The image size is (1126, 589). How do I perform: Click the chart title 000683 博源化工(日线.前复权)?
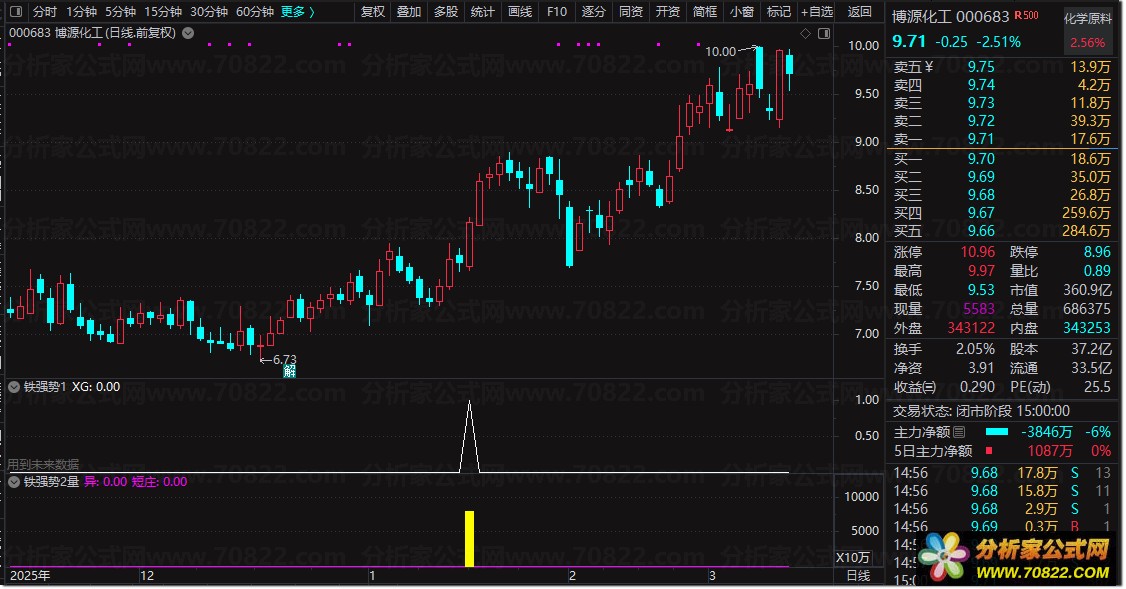click(92, 33)
